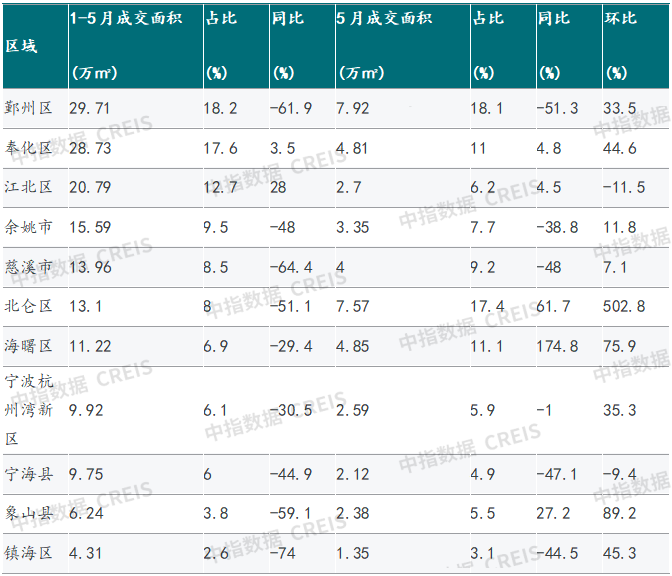Select the 宁波杭州湾新区 row label
The image size is (672, 576).
(28, 410)
